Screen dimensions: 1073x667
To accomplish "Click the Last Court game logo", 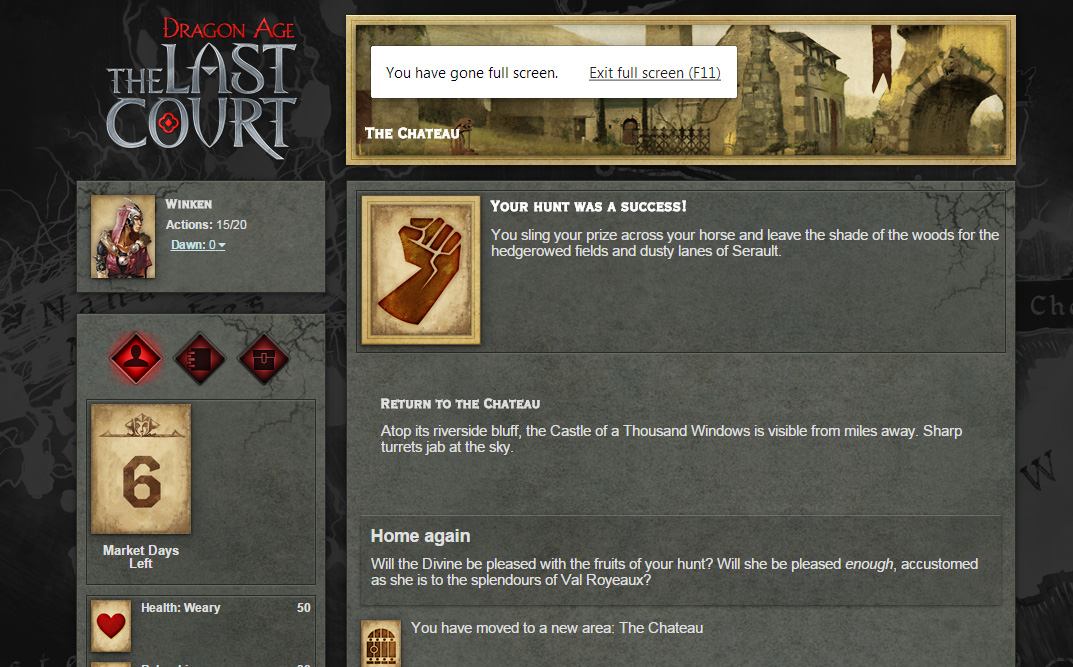I will (x=202, y=86).
